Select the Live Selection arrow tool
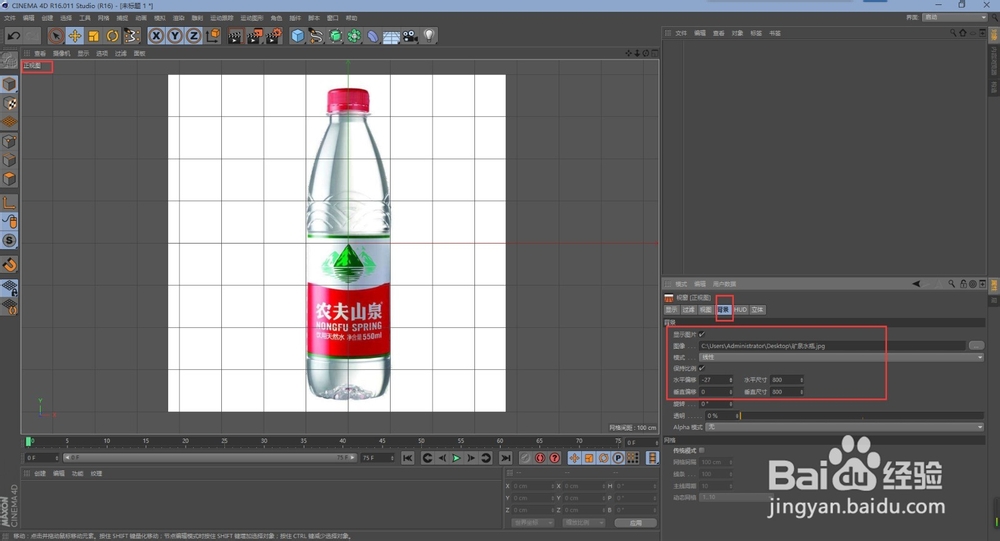 [55, 36]
